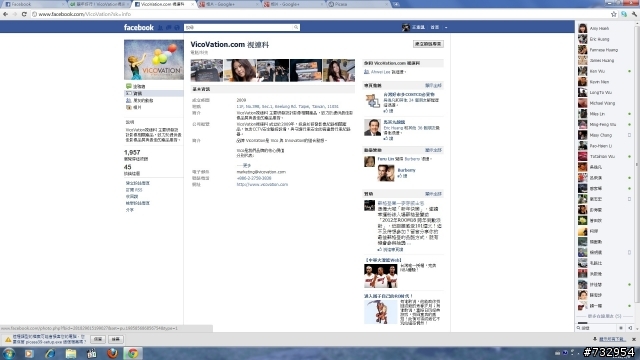Click Discard button in download warning bar
Screen dimensions: 640x360
point(116,339)
